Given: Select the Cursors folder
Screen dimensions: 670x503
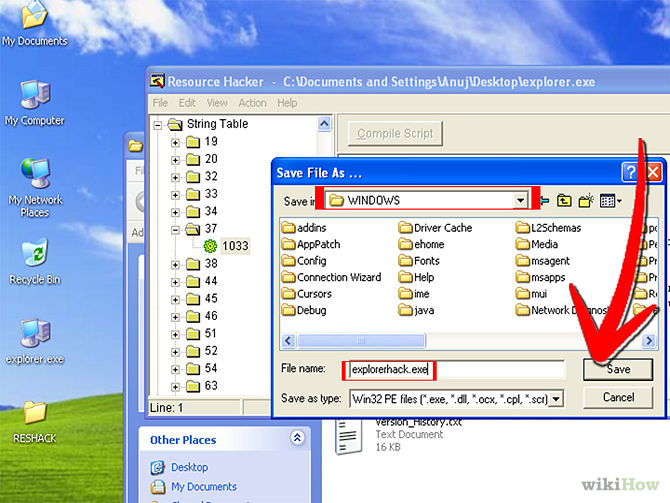Looking at the screenshot, I should pos(307,294).
